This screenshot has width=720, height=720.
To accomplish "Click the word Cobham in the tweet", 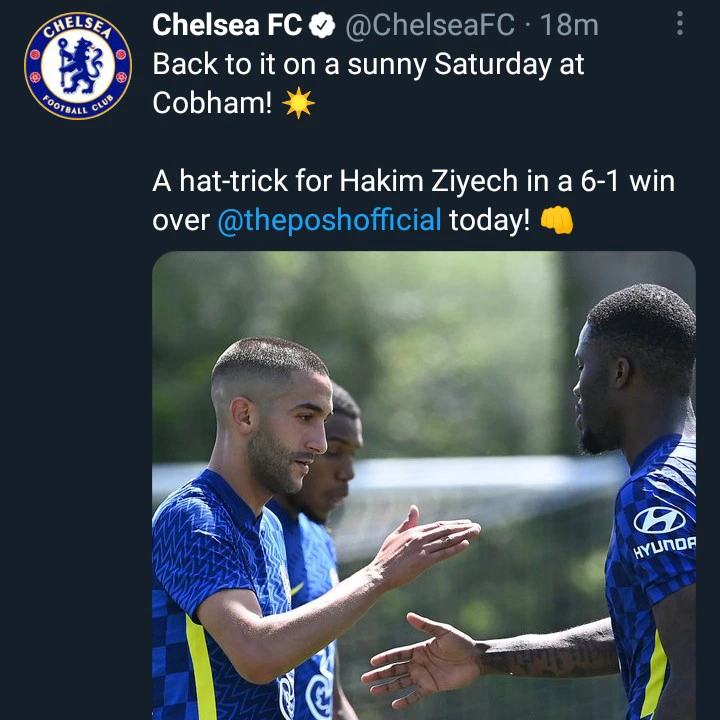I will tap(212, 103).
